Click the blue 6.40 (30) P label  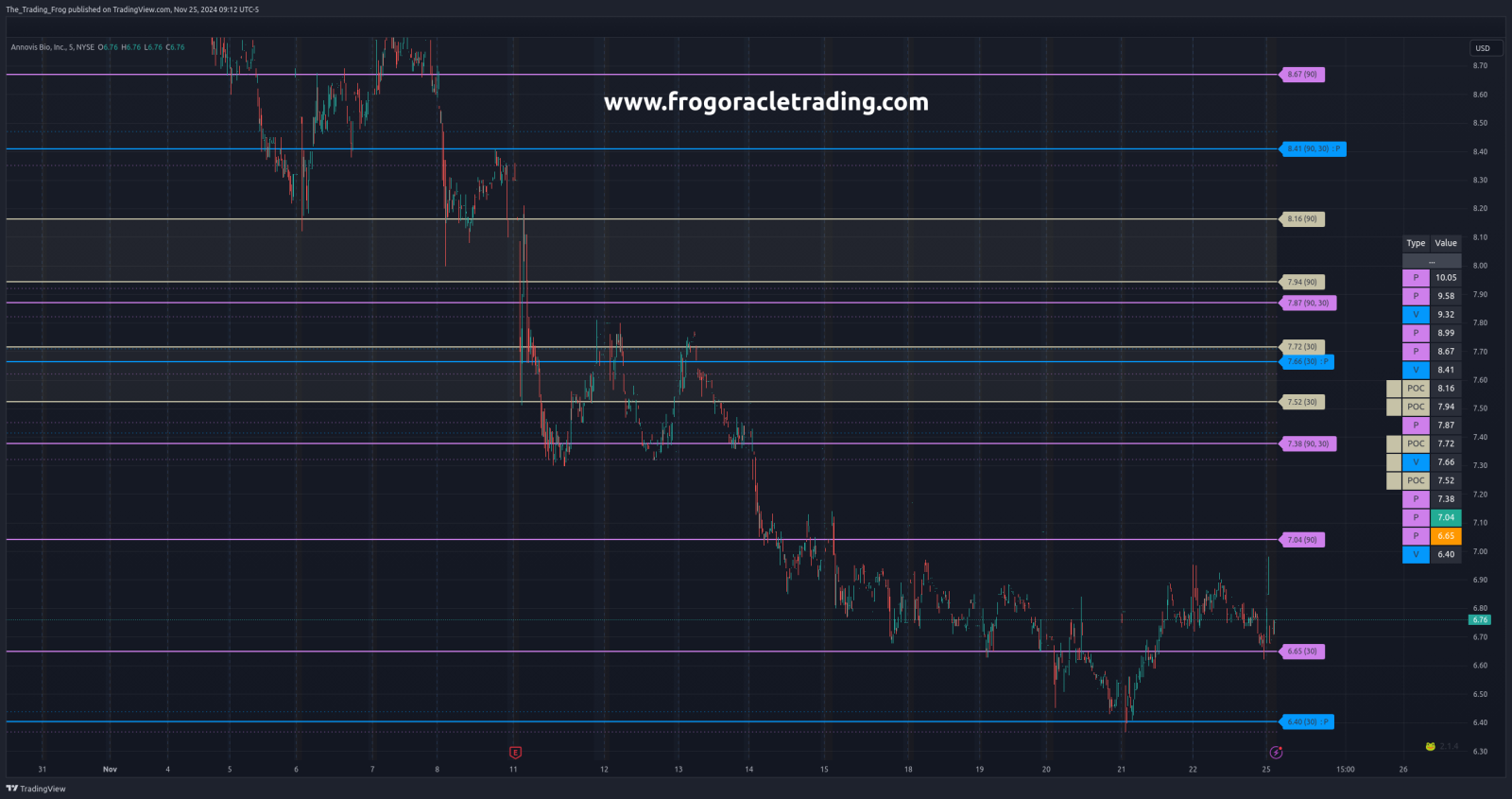tap(1307, 721)
